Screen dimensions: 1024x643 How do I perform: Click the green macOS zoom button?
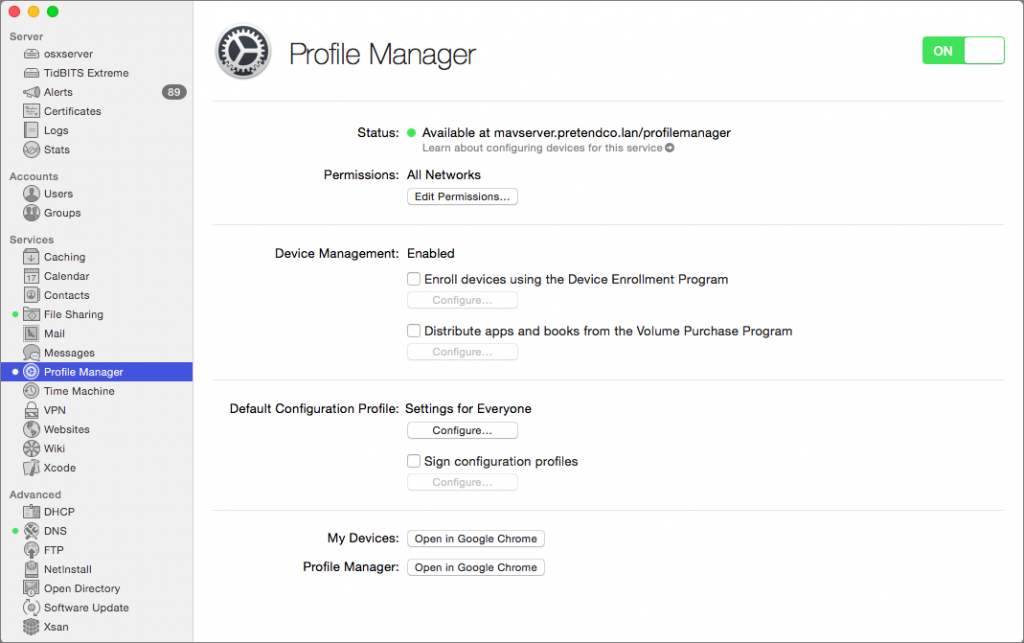[53, 11]
